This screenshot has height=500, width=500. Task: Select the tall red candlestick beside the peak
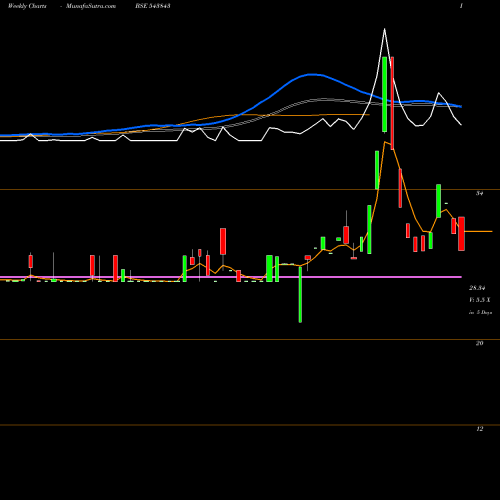pyautogui.click(x=392, y=103)
